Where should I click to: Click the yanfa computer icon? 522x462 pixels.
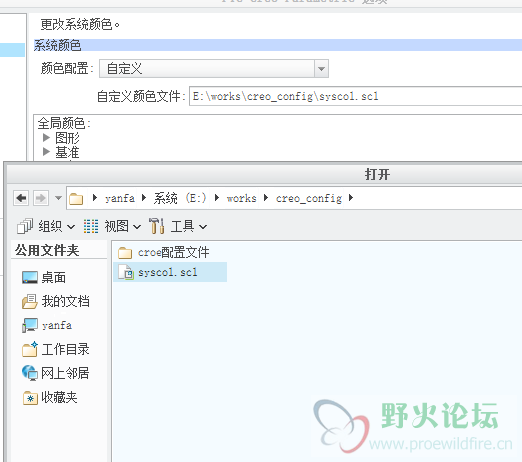point(30,325)
